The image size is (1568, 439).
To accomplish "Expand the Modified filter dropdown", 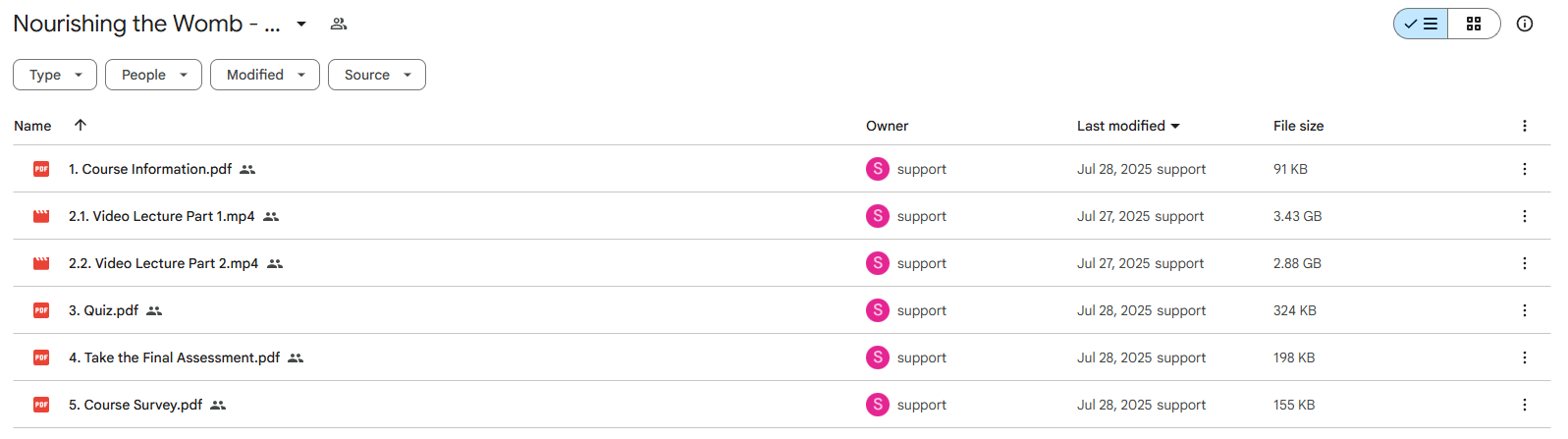I will [x=265, y=75].
